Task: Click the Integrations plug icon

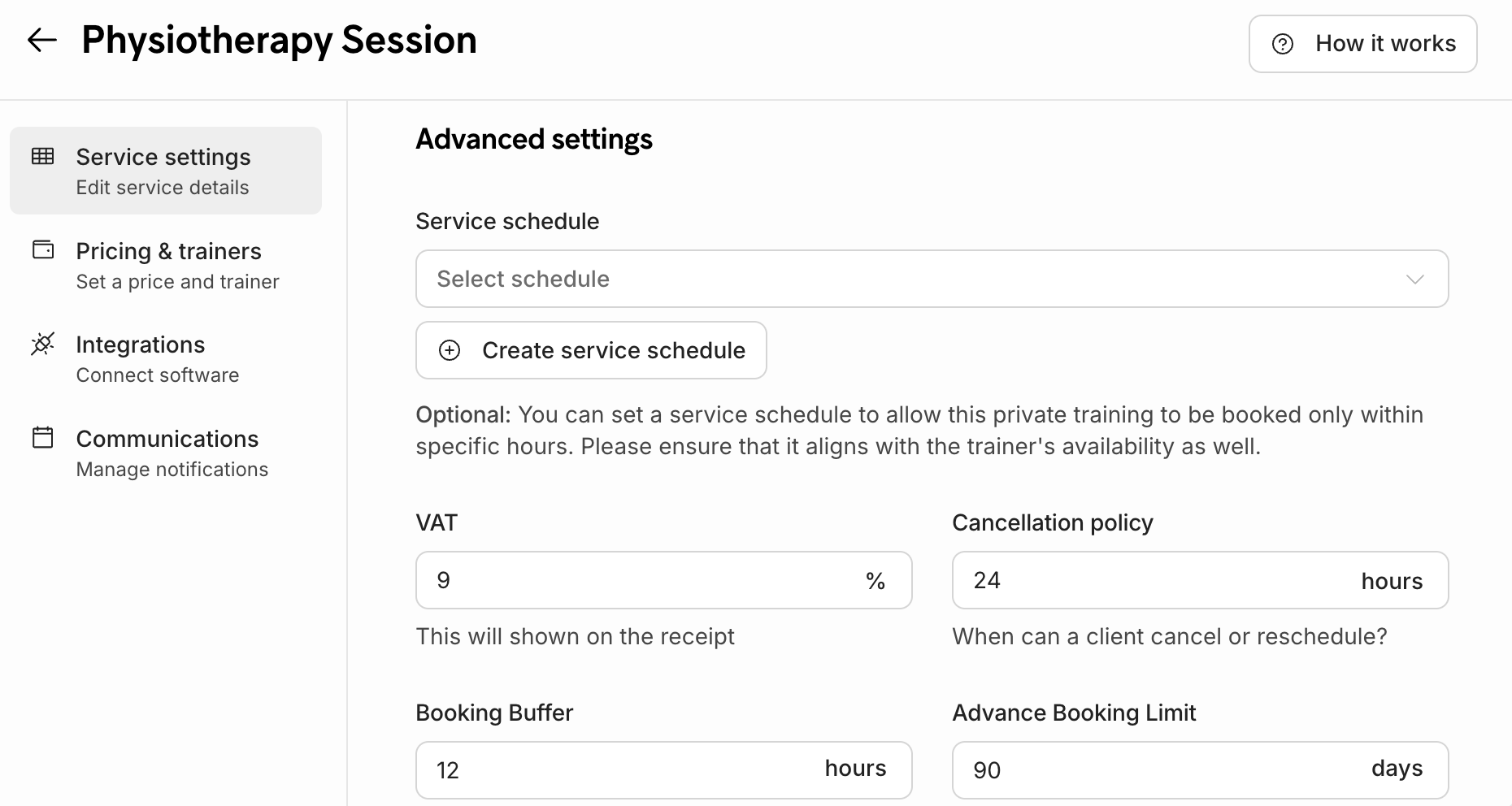Action: [43, 344]
